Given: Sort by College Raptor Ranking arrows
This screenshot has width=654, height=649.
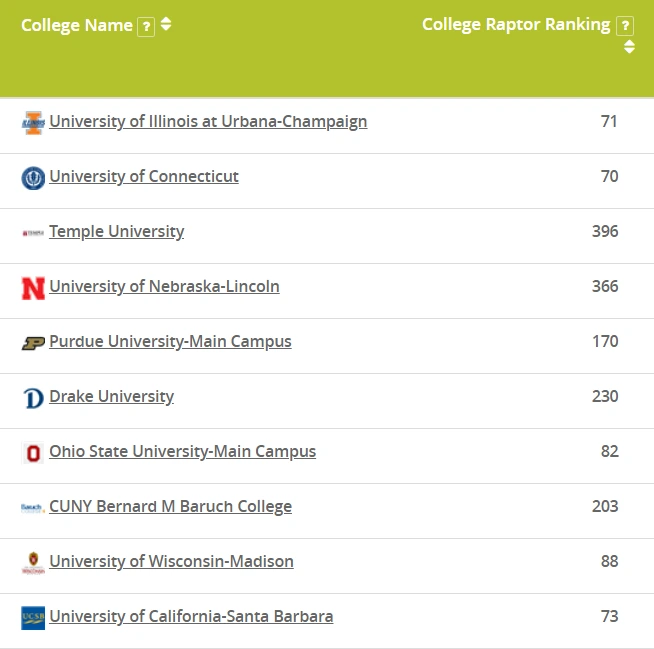Looking at the screenshot, I should pos(629,46).
